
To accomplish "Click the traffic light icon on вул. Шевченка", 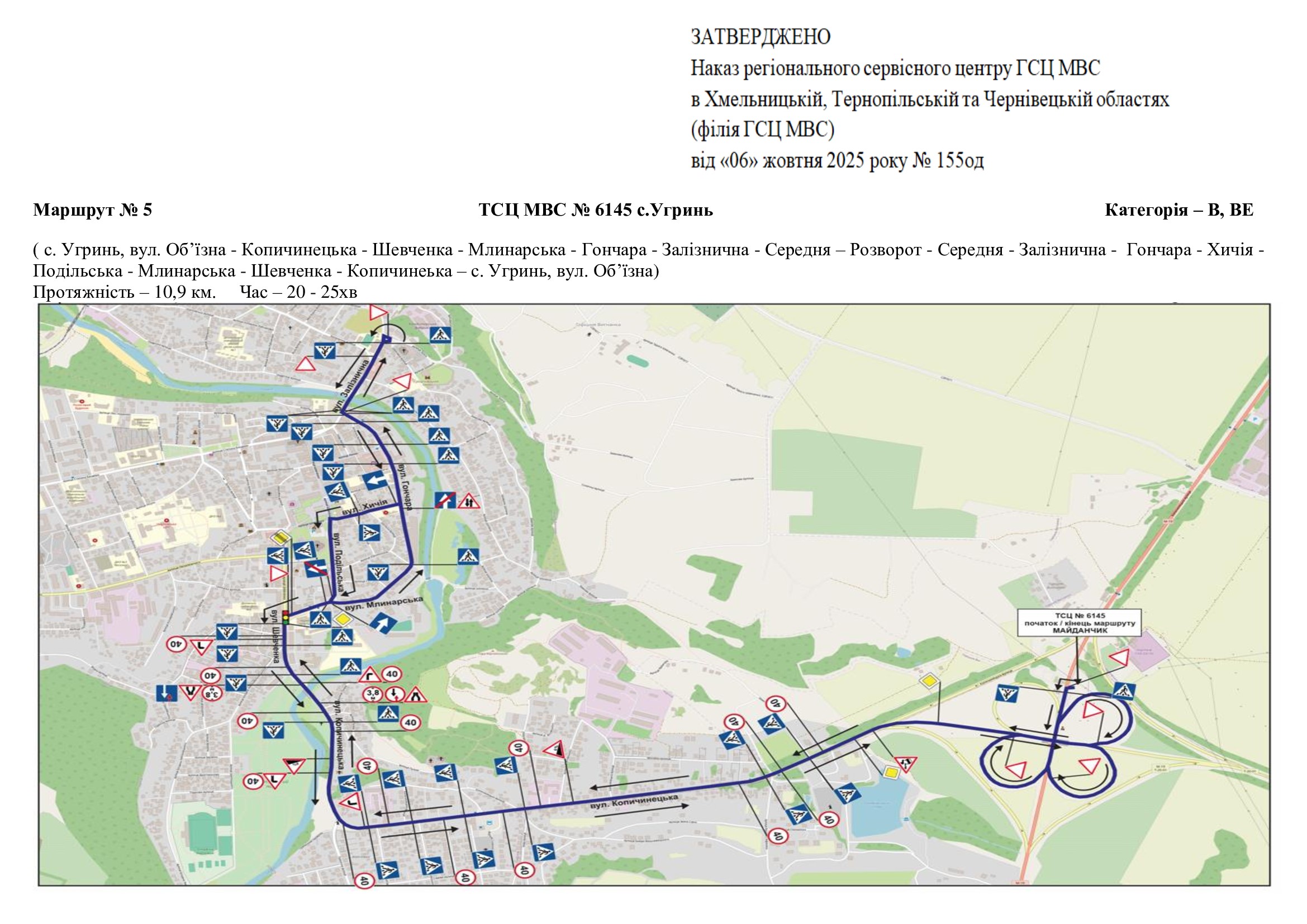I will coord(286,618).
